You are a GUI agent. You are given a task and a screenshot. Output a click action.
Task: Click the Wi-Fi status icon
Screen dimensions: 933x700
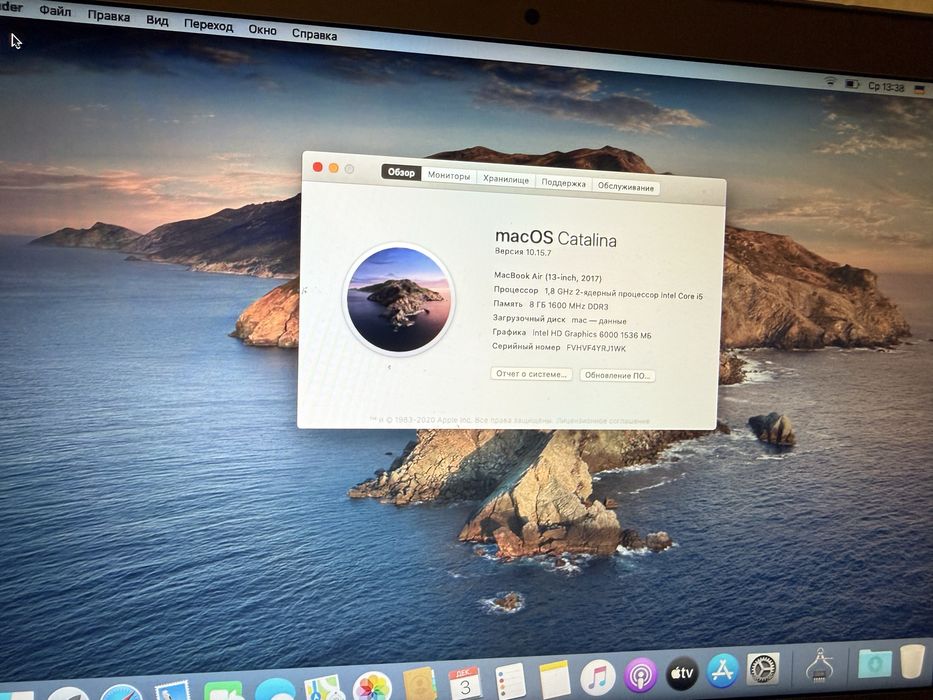click(x=831, y=82)
